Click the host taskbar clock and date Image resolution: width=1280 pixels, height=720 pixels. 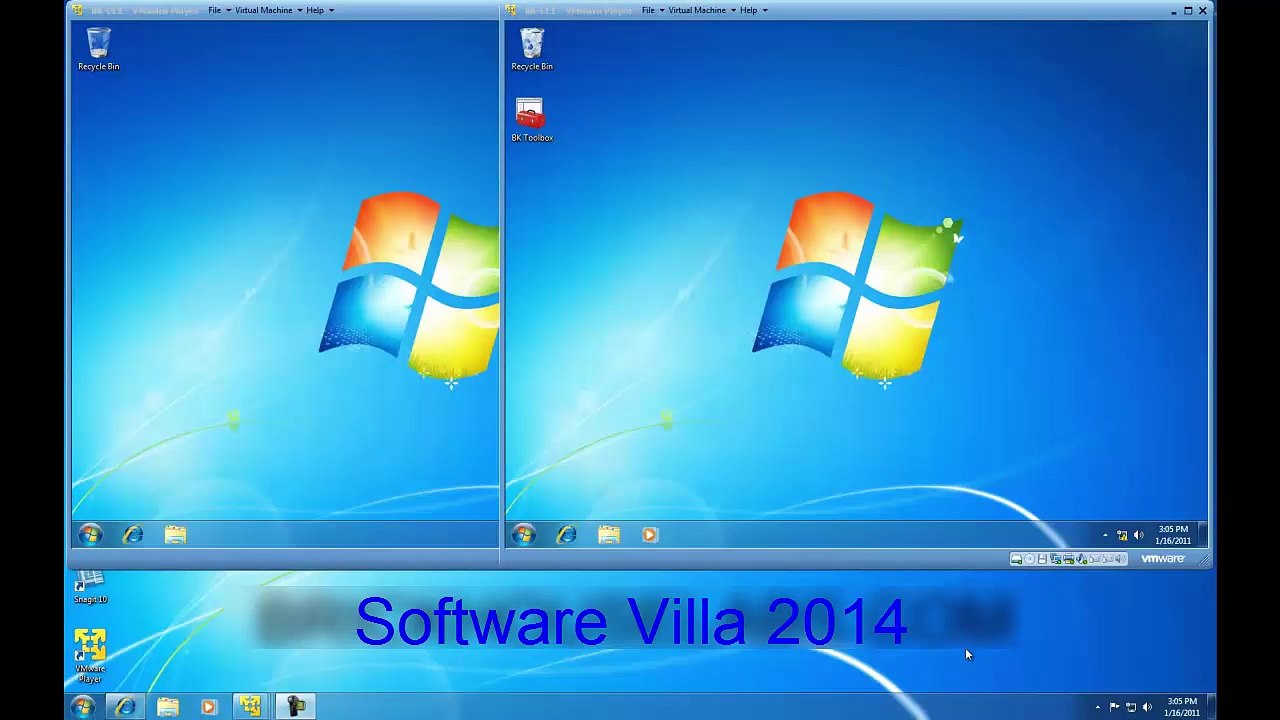tap(1181, 707)
